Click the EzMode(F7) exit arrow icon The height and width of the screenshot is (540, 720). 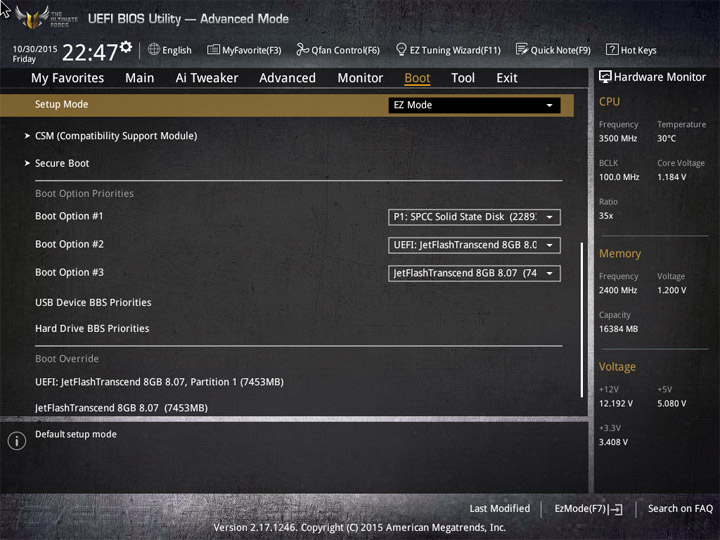coord(615,509)
